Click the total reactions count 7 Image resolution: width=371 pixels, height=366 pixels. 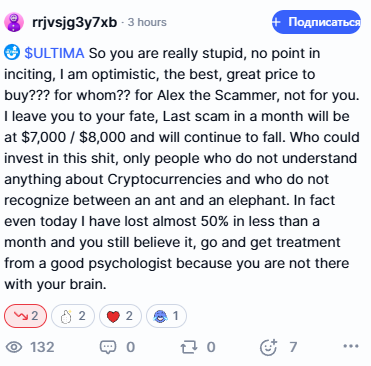pos(293,347)
